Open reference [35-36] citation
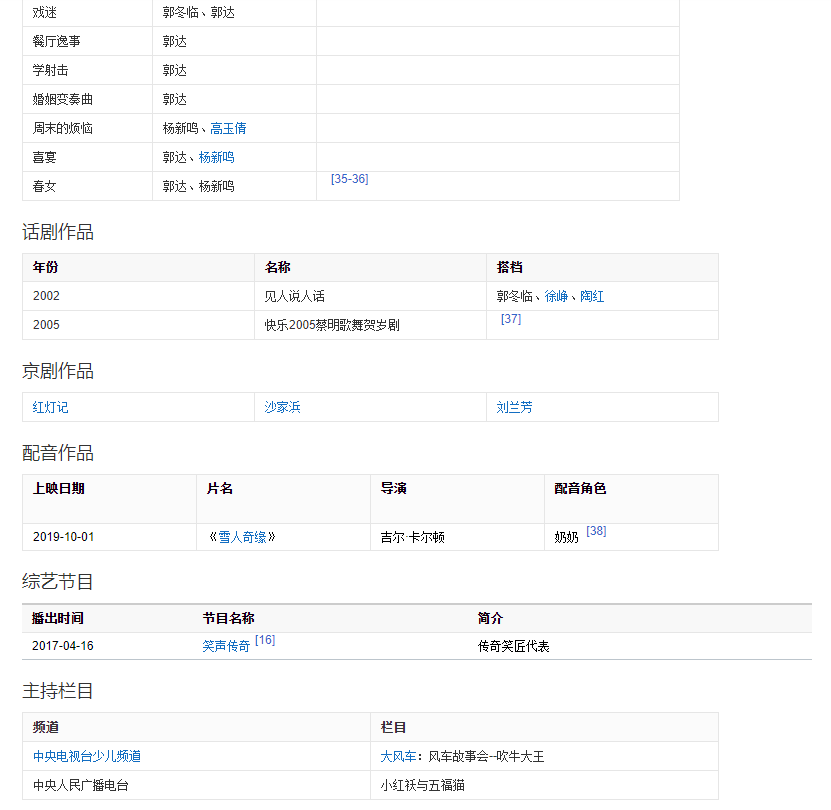This screenshot has height=810, width=831. 349,179
